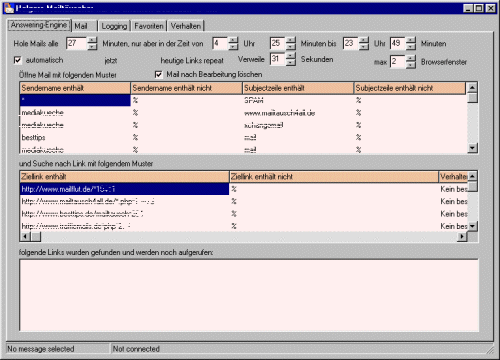Click the start hour field showing 4
Image resolution: width=500 pixels, height=360 pixels.
[x=220, y=43]
